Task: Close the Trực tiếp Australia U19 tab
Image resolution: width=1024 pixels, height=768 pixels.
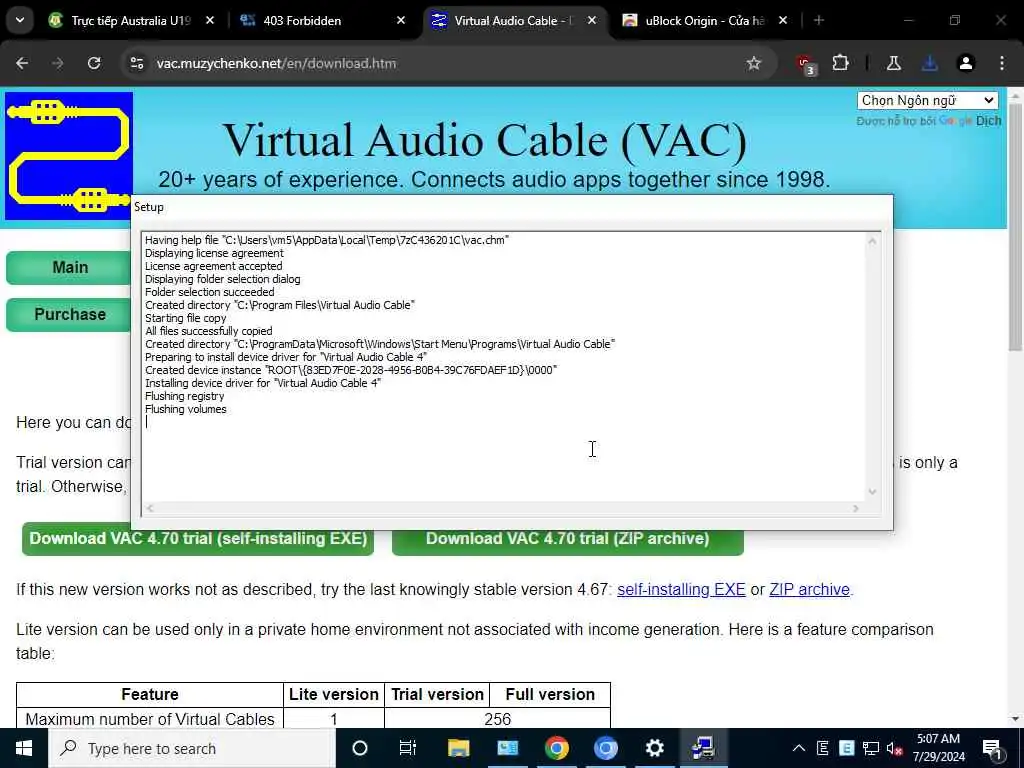Action: (x=210, y=21)
